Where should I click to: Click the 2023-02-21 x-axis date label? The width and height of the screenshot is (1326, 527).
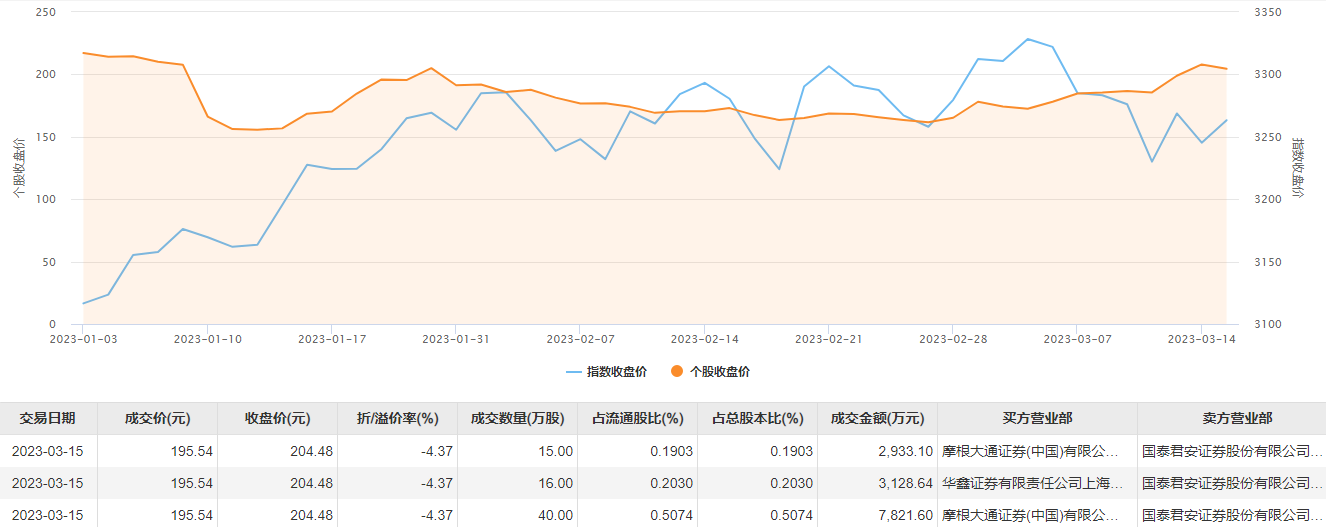828,339
